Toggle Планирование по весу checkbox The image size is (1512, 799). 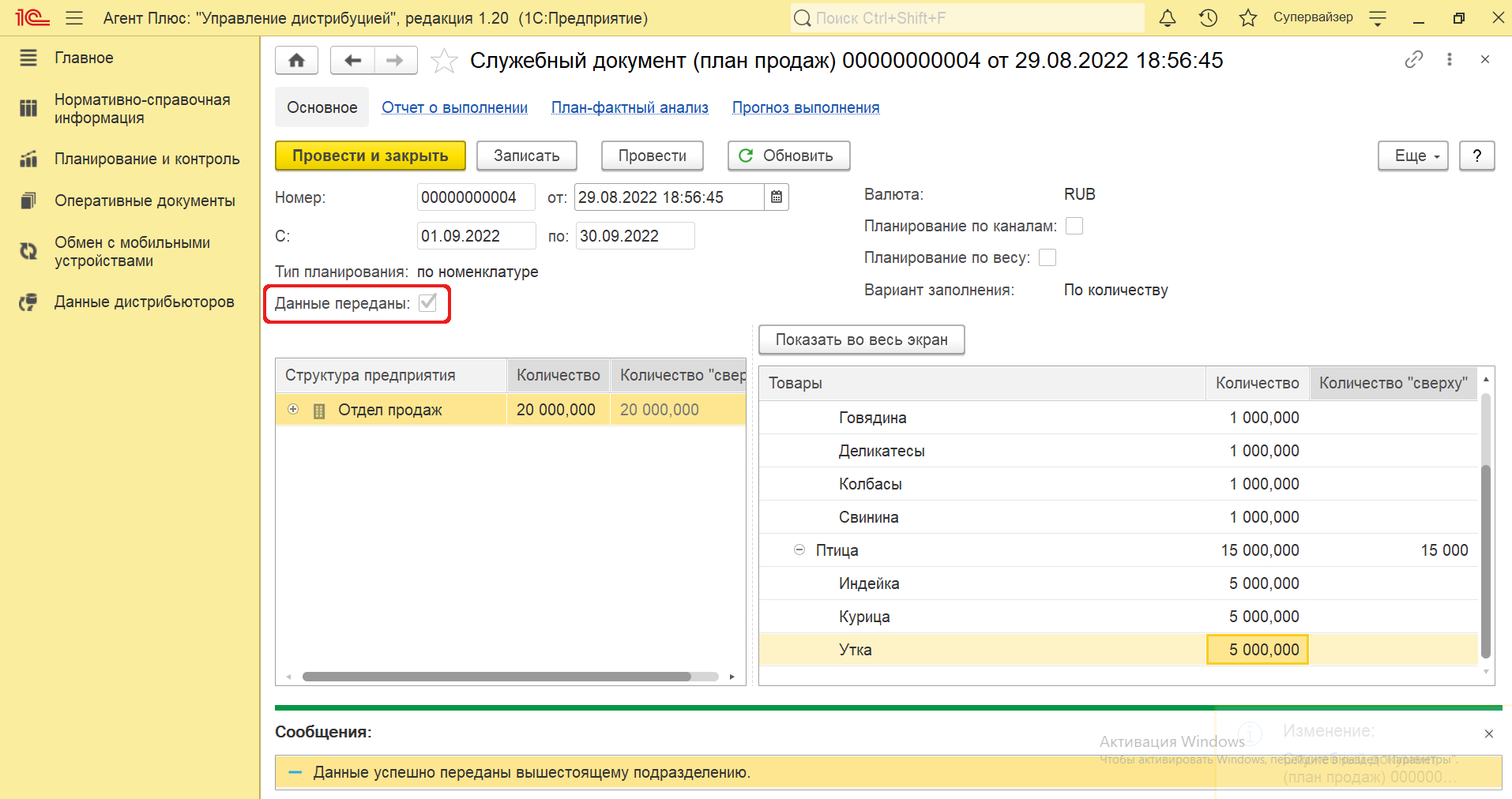1047,257
